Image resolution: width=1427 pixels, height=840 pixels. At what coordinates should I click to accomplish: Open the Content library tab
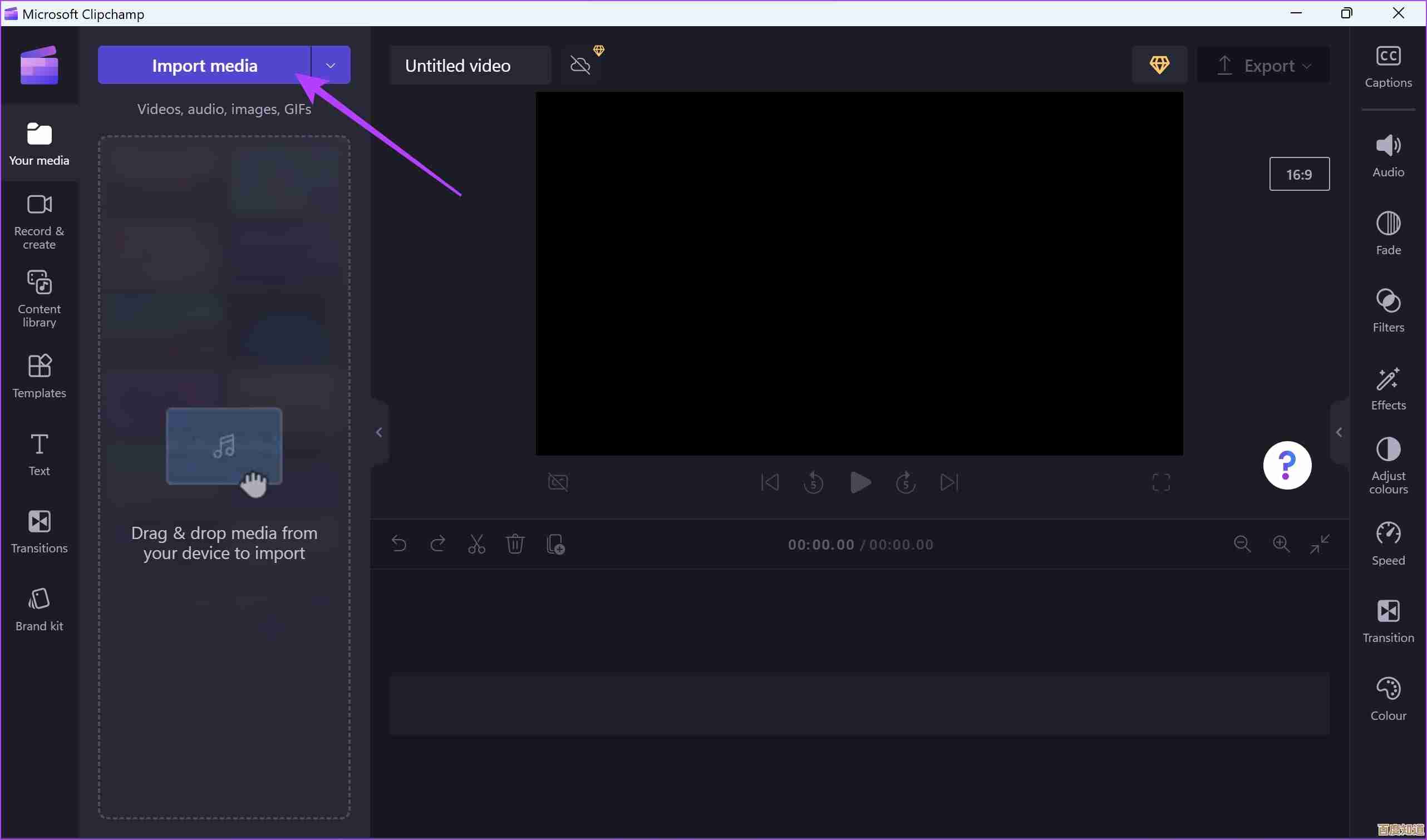pyautogui.click(x=39, y=298)
